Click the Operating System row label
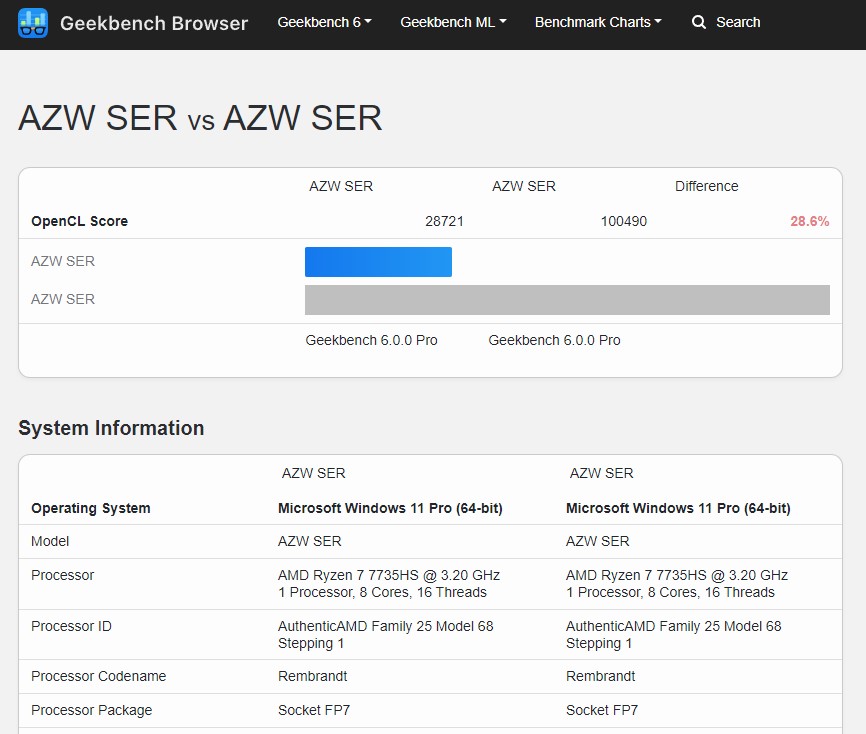The height and width of the screenshot is (734, 866). [x=91, y=508]
